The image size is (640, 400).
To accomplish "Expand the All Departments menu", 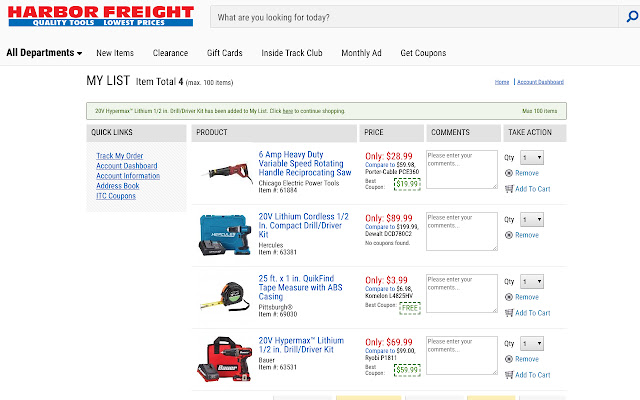I will (x=44, y=53).
